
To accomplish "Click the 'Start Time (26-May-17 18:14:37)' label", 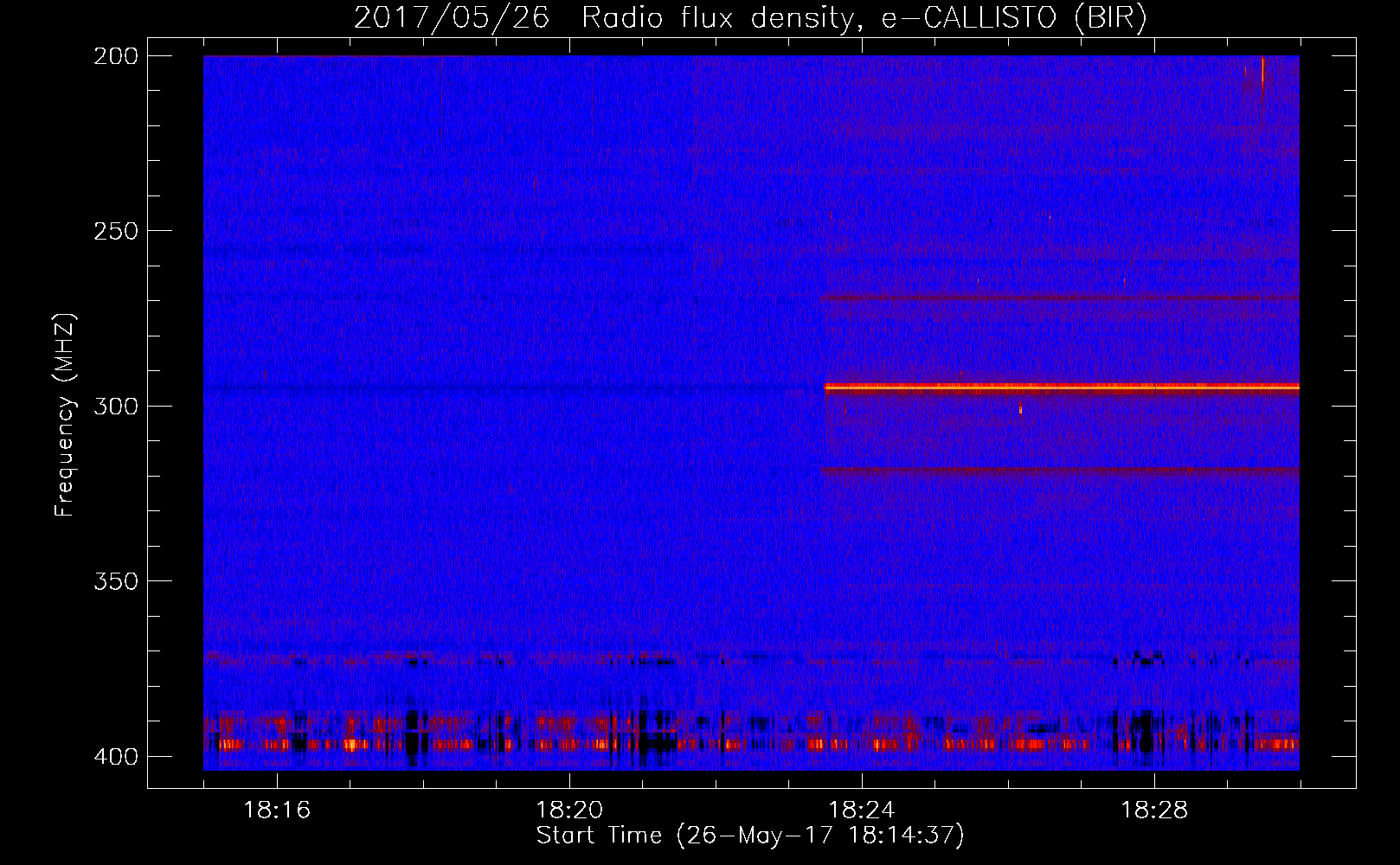I will click(750, 836).
